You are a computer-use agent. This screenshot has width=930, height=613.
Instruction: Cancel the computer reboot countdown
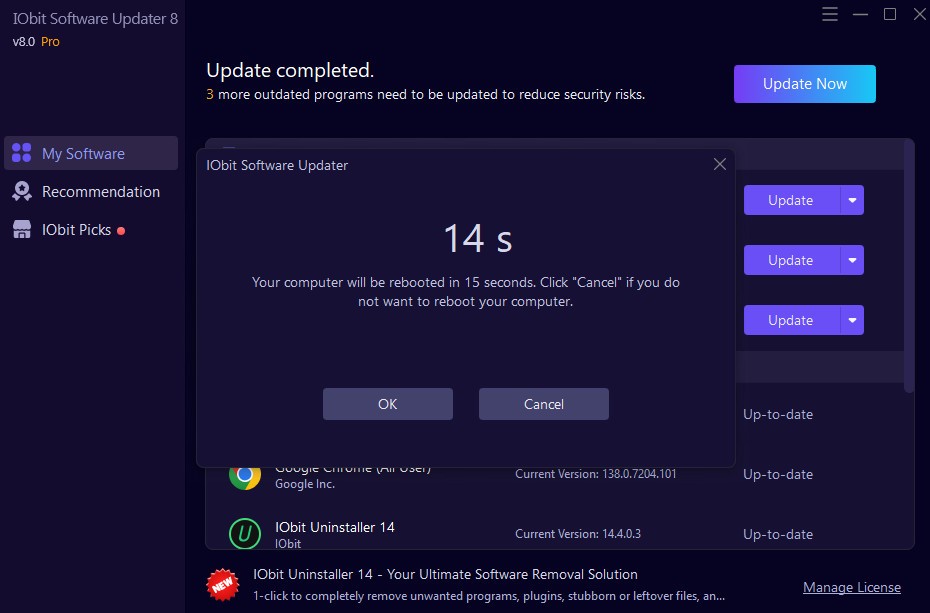click(x=543, y=404)
